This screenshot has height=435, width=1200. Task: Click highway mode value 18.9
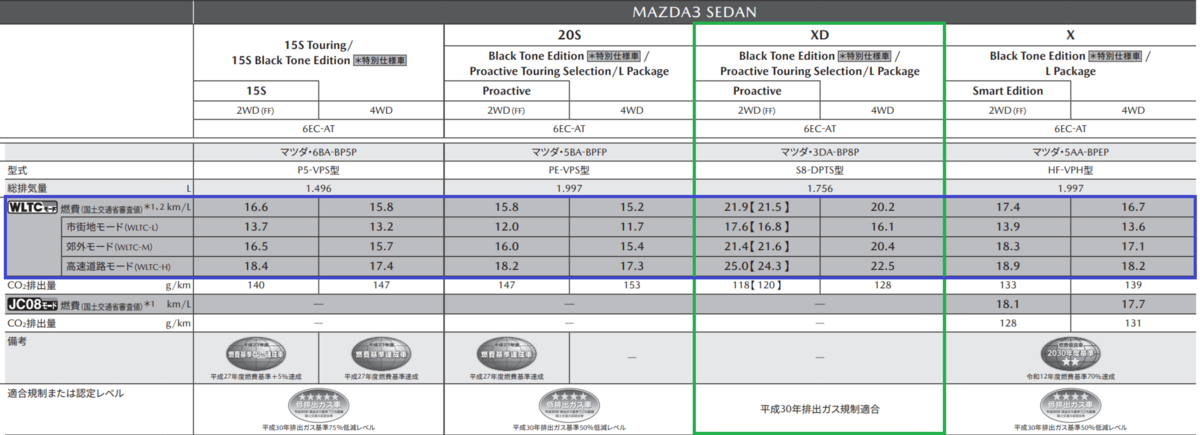(1008, 266)
